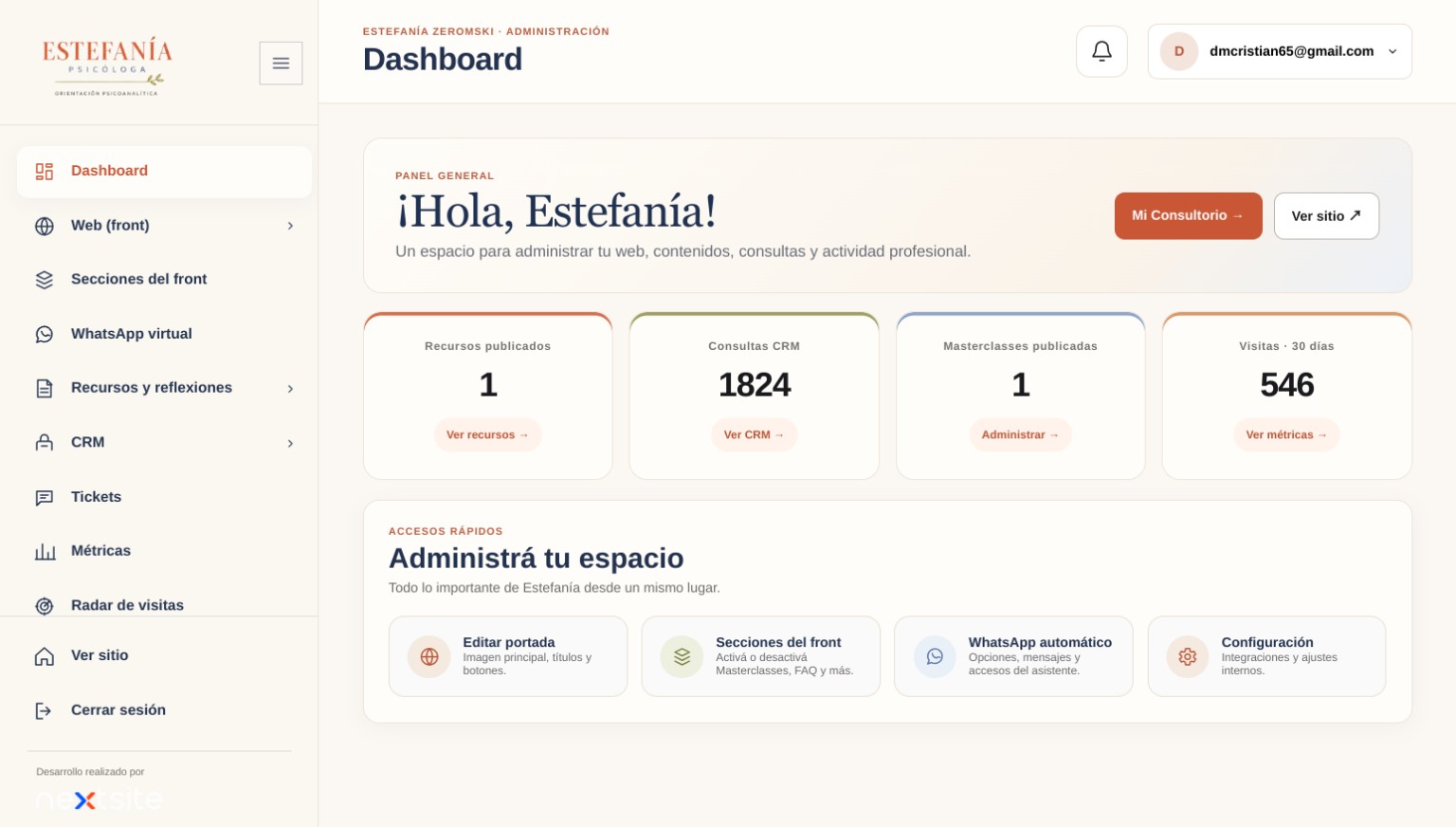
Task: Click the person icon beside CRM
Action: 45,443
